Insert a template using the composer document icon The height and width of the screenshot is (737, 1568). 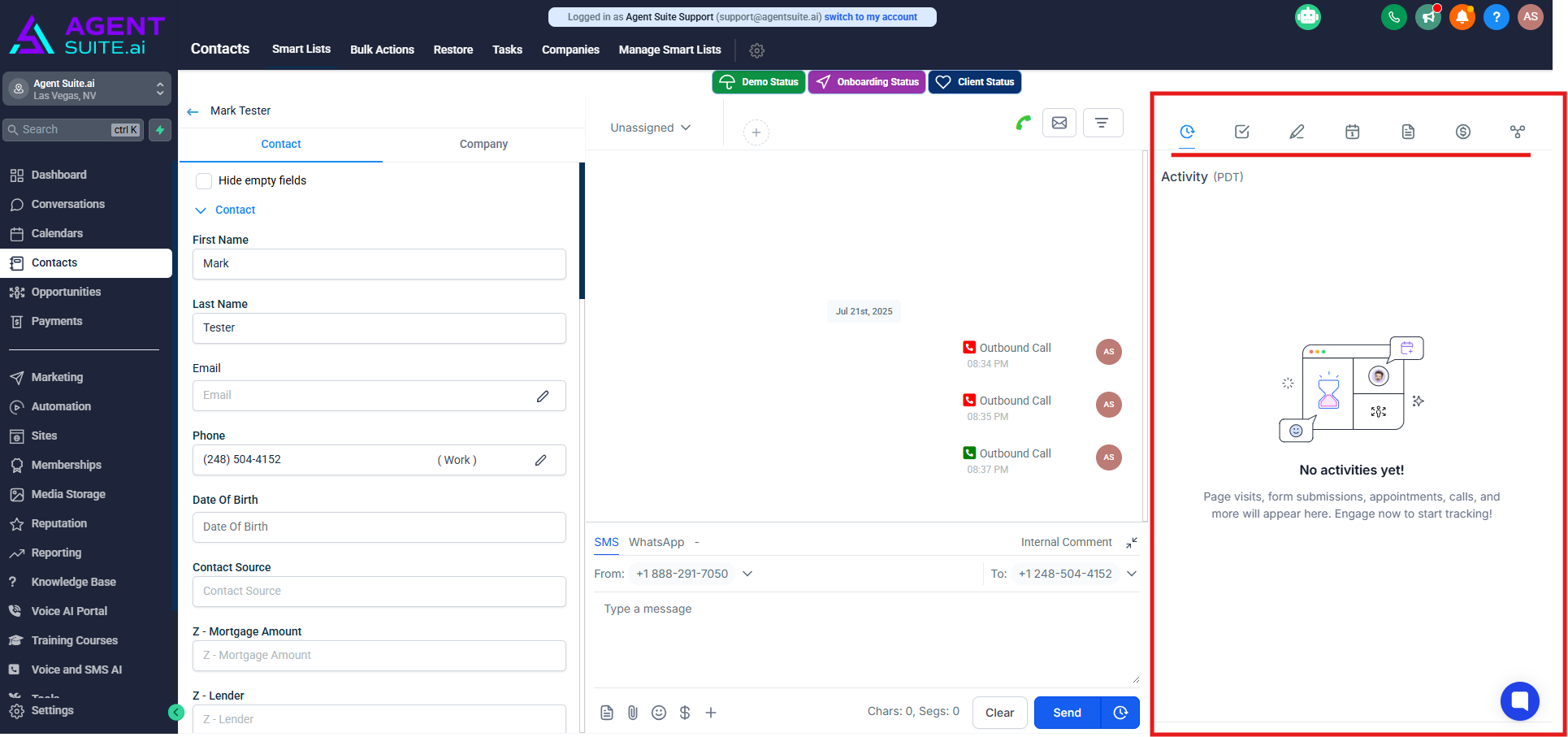607,713
